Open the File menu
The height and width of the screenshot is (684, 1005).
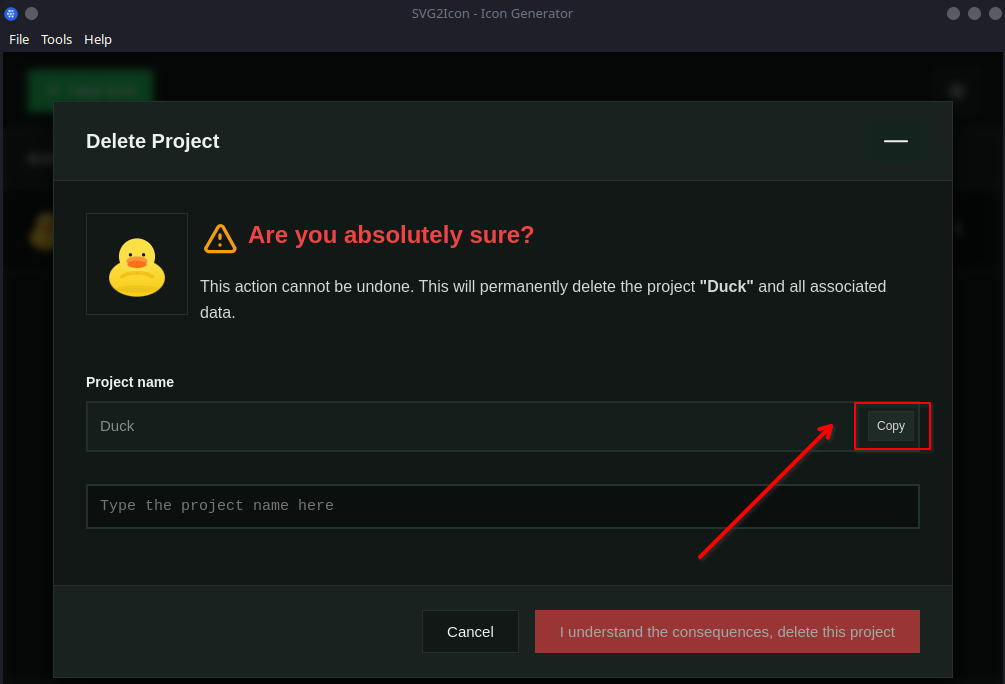[x=19, y=39]
